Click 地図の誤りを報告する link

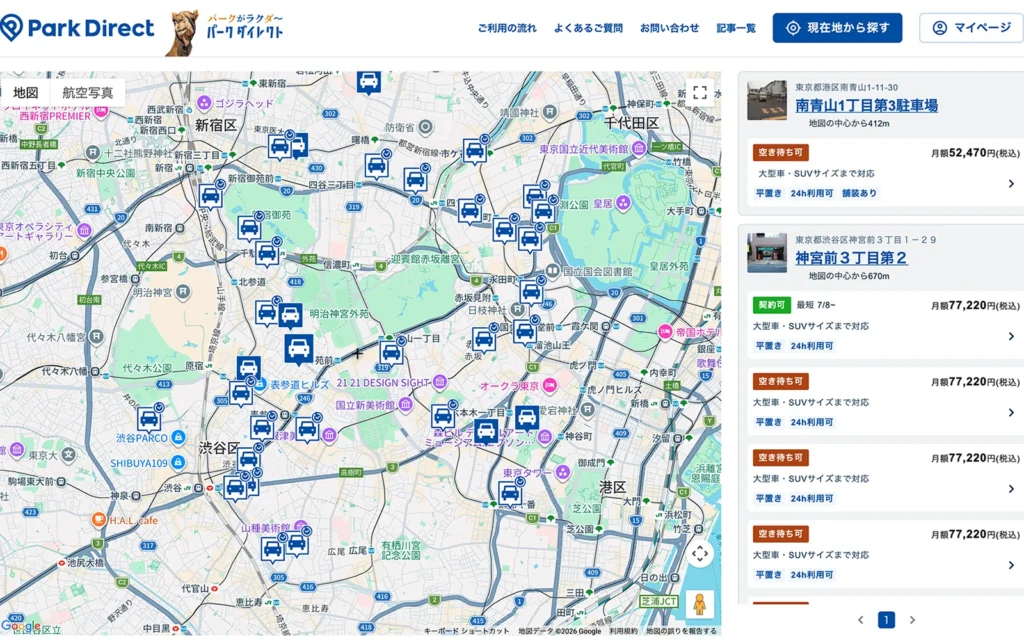pyautogui.click(x=681, y=631)
